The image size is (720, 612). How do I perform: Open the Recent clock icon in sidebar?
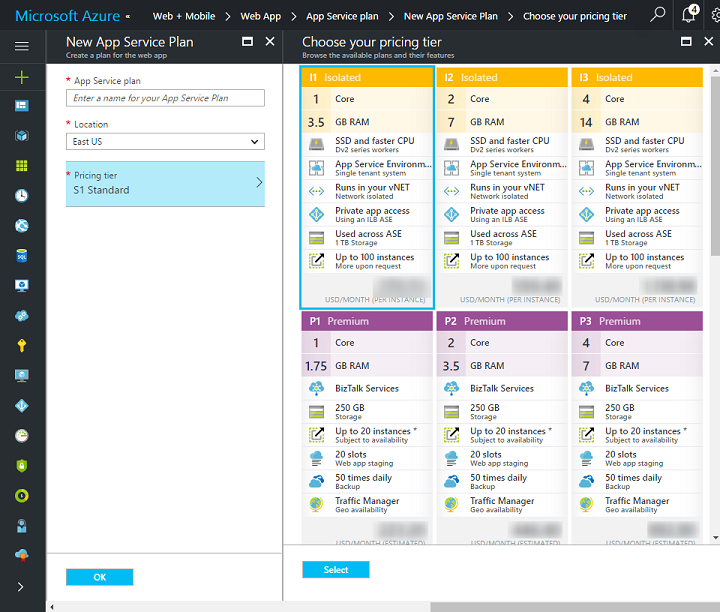pyautogui.click(x=22, y=196)
